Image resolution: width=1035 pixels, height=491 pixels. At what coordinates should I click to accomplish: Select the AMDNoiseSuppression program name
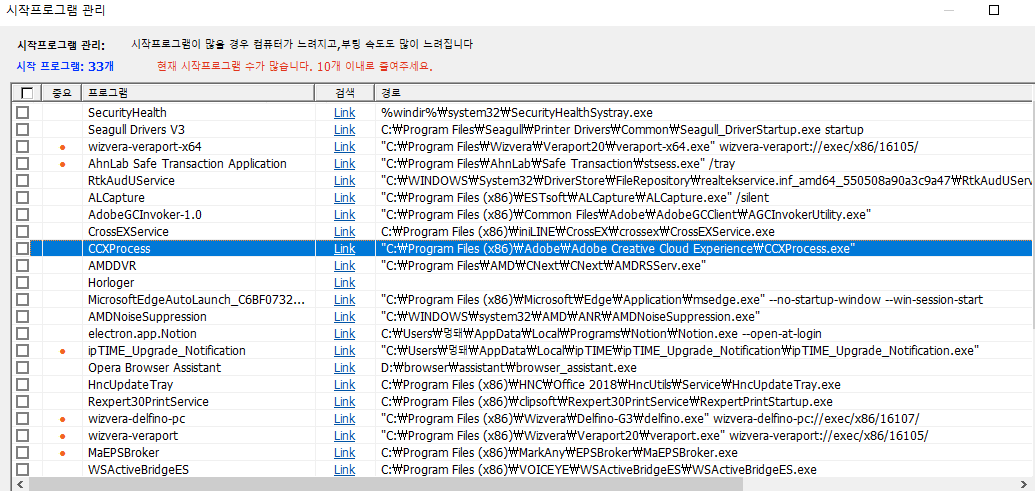point(147,317)
